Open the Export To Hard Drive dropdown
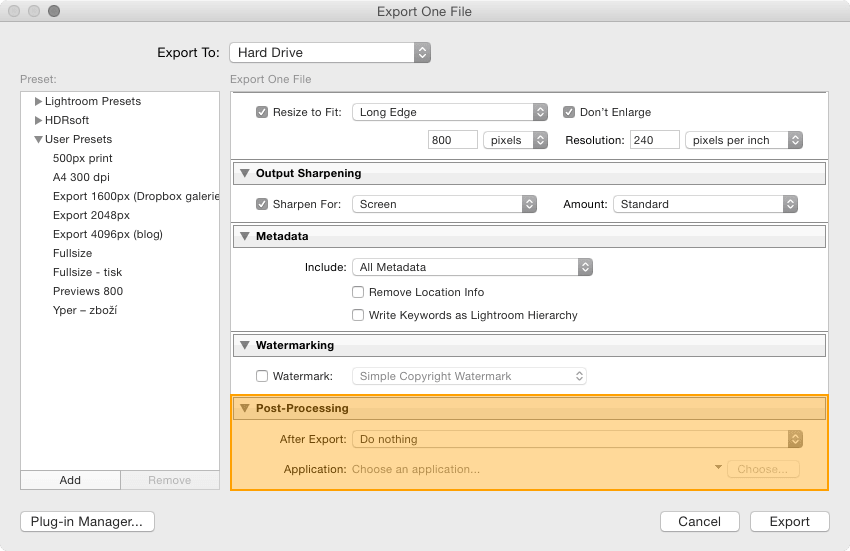Image resolution: width=850 pixels, height=551 pixels. pos(330,53)
